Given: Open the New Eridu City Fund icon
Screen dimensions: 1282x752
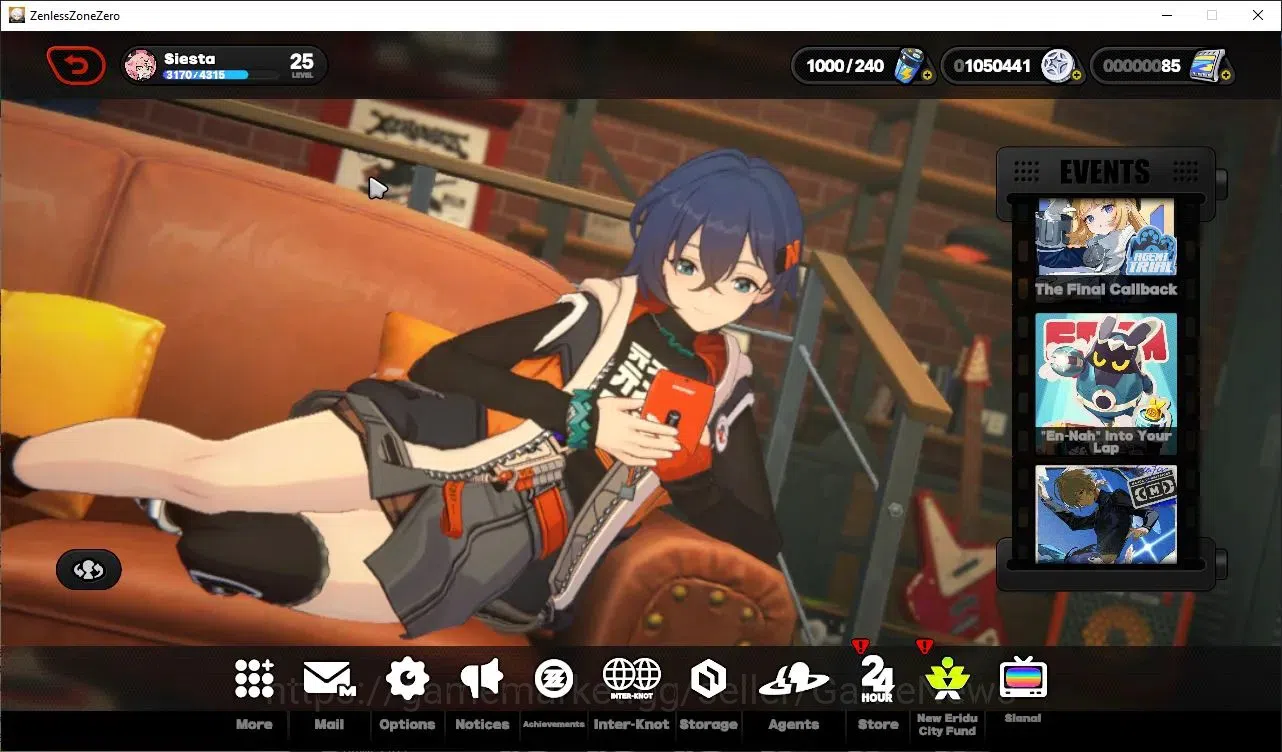Looking at the screenshot, I should point(947,680).
